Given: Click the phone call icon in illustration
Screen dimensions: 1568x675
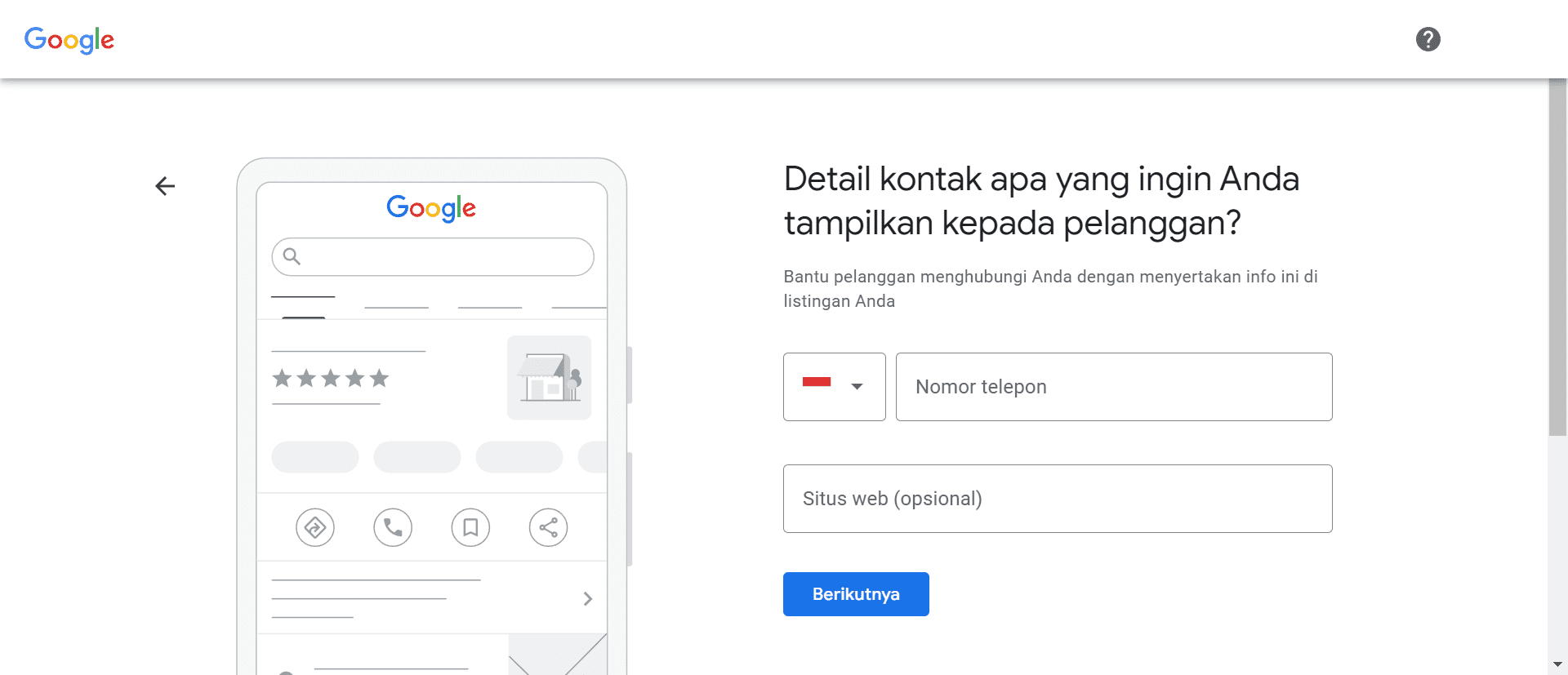Looking at the screenshot, I should pyautogui.click(x=393, y=528).
